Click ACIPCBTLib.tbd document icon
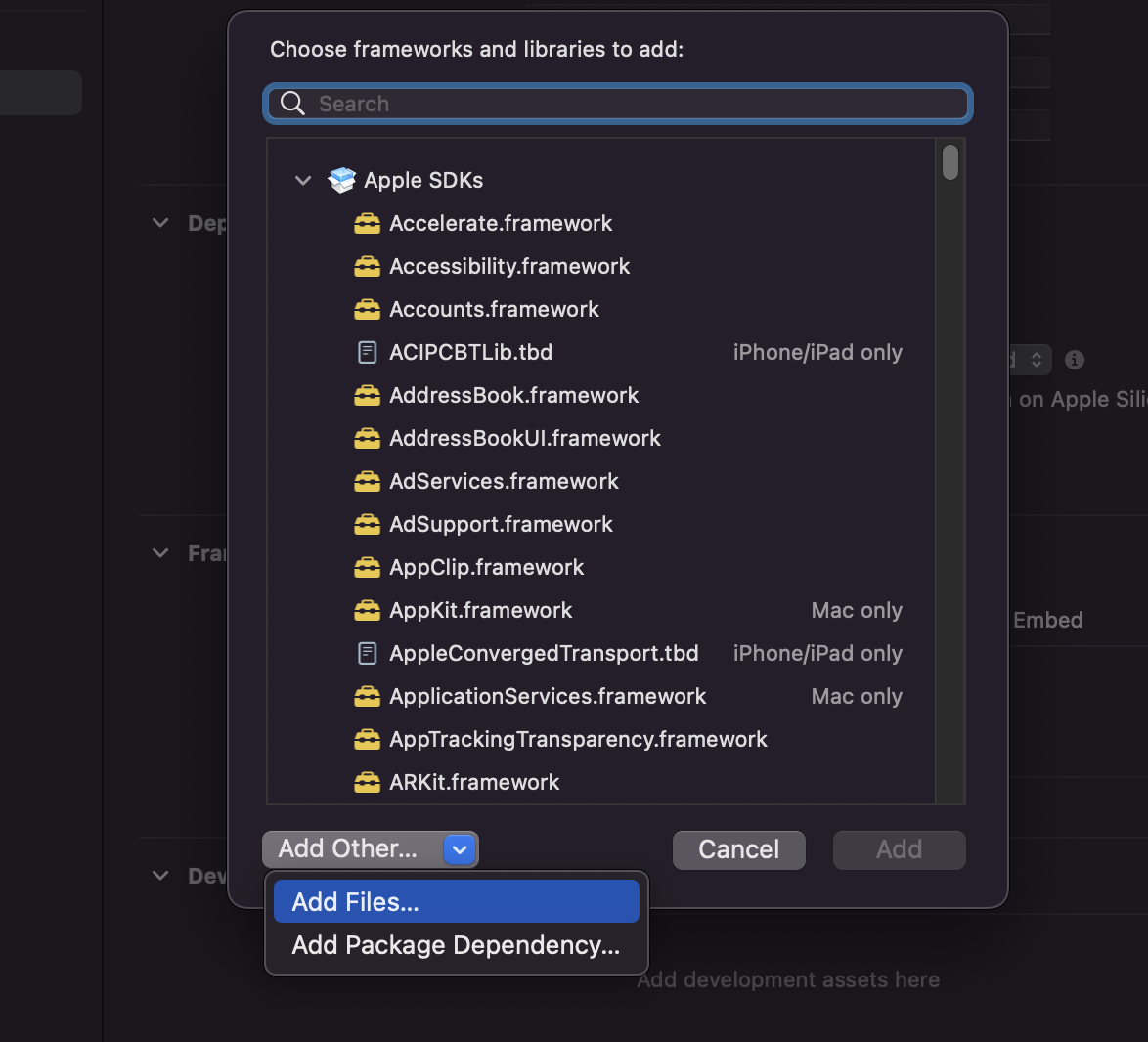Screen dimensions: 1148x1042 click(x=367, y=353)
